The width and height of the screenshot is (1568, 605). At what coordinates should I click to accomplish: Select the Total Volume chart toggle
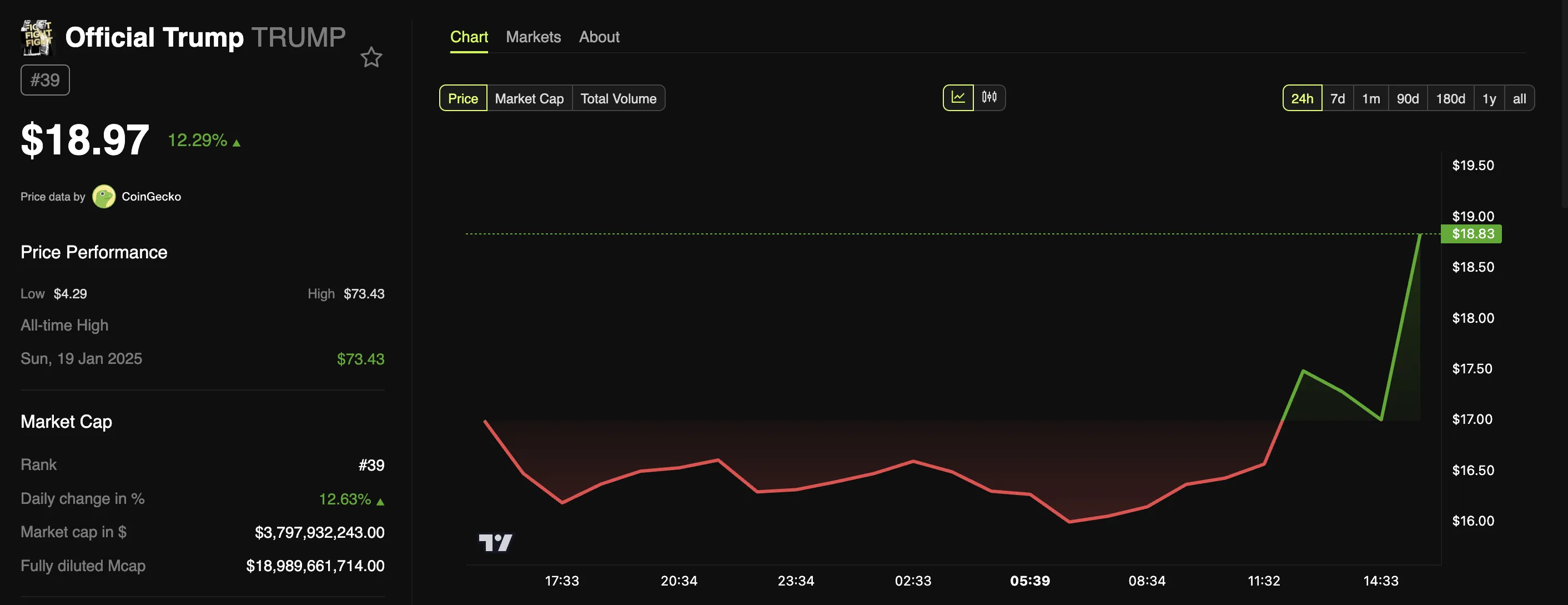[x=618, y=99]
